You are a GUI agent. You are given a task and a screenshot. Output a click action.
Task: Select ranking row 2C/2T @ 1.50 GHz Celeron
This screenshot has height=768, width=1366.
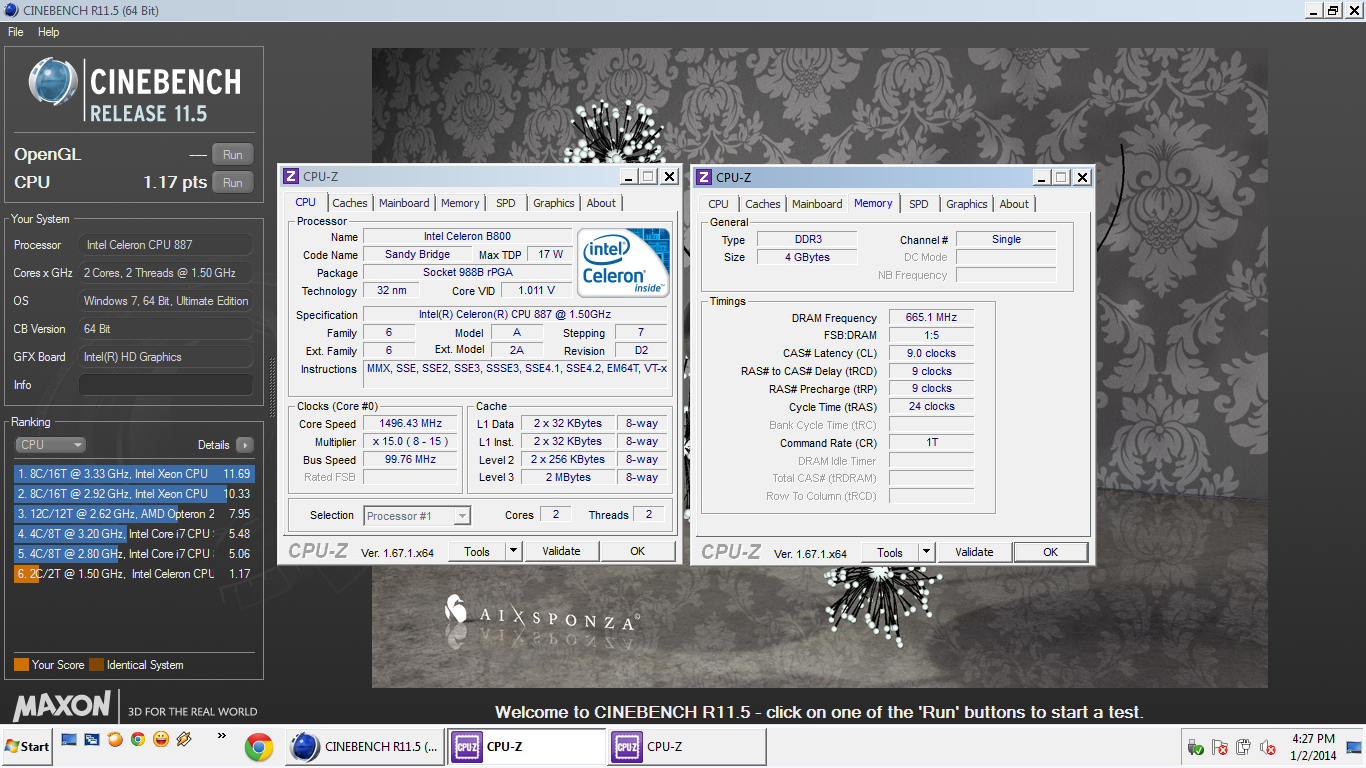[134, 574]
